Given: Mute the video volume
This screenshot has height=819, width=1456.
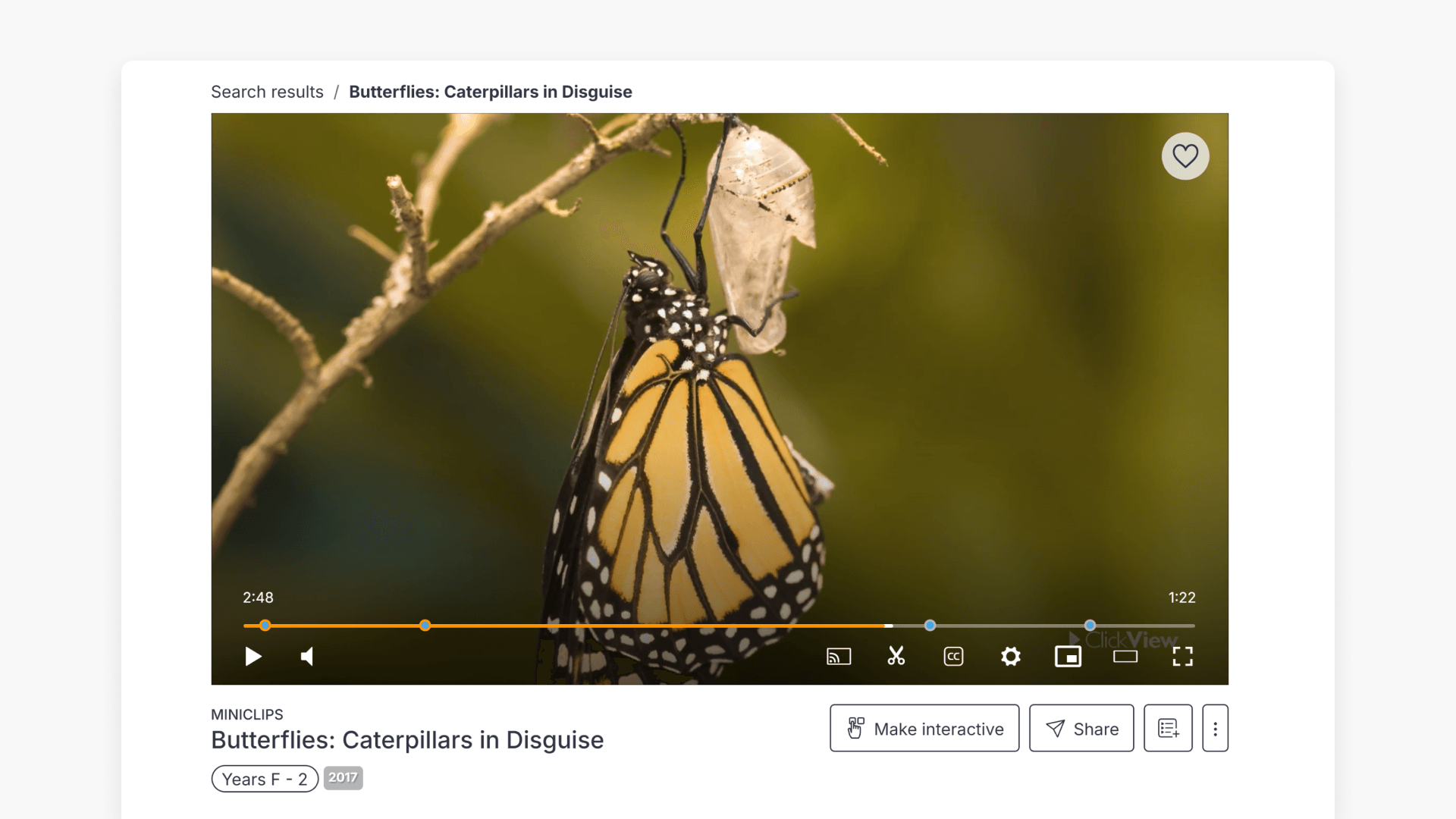Looking at the screenshot, I should (307, 657).
